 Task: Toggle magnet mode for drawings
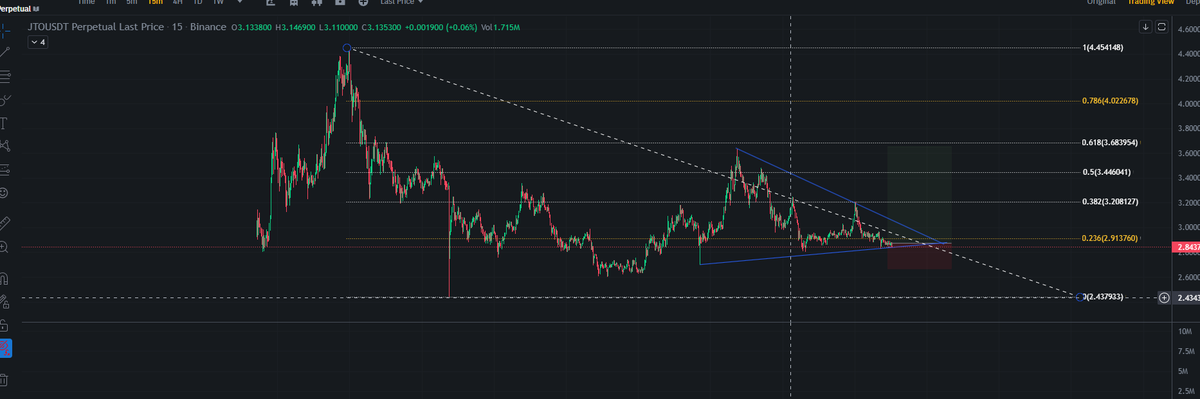5,278
